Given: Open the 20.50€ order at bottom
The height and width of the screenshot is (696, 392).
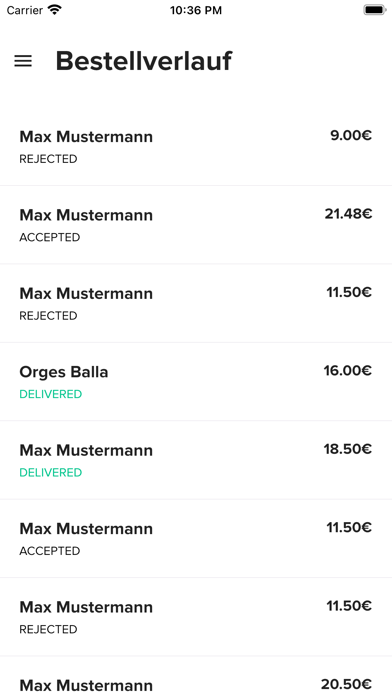Looking at the screenshot, I should tap(196, 676).
